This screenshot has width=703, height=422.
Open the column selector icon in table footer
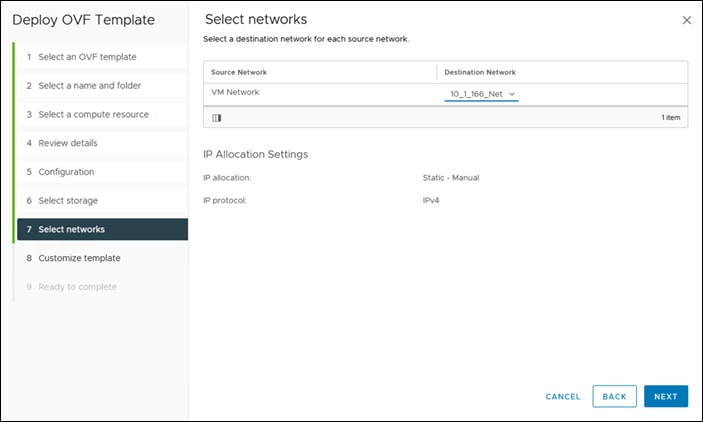pos(217,118)
